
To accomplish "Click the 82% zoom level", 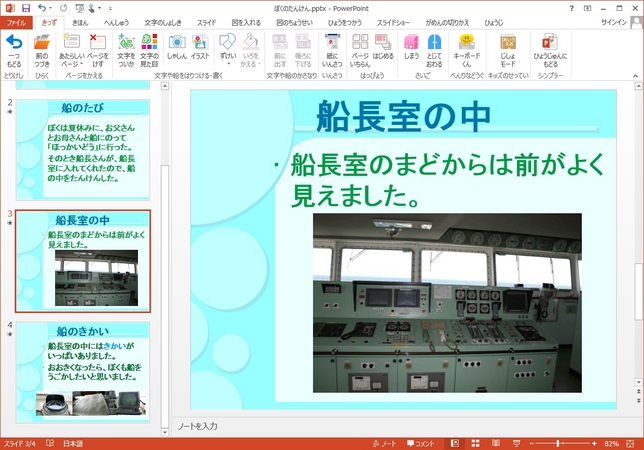I will coord(611,443).
